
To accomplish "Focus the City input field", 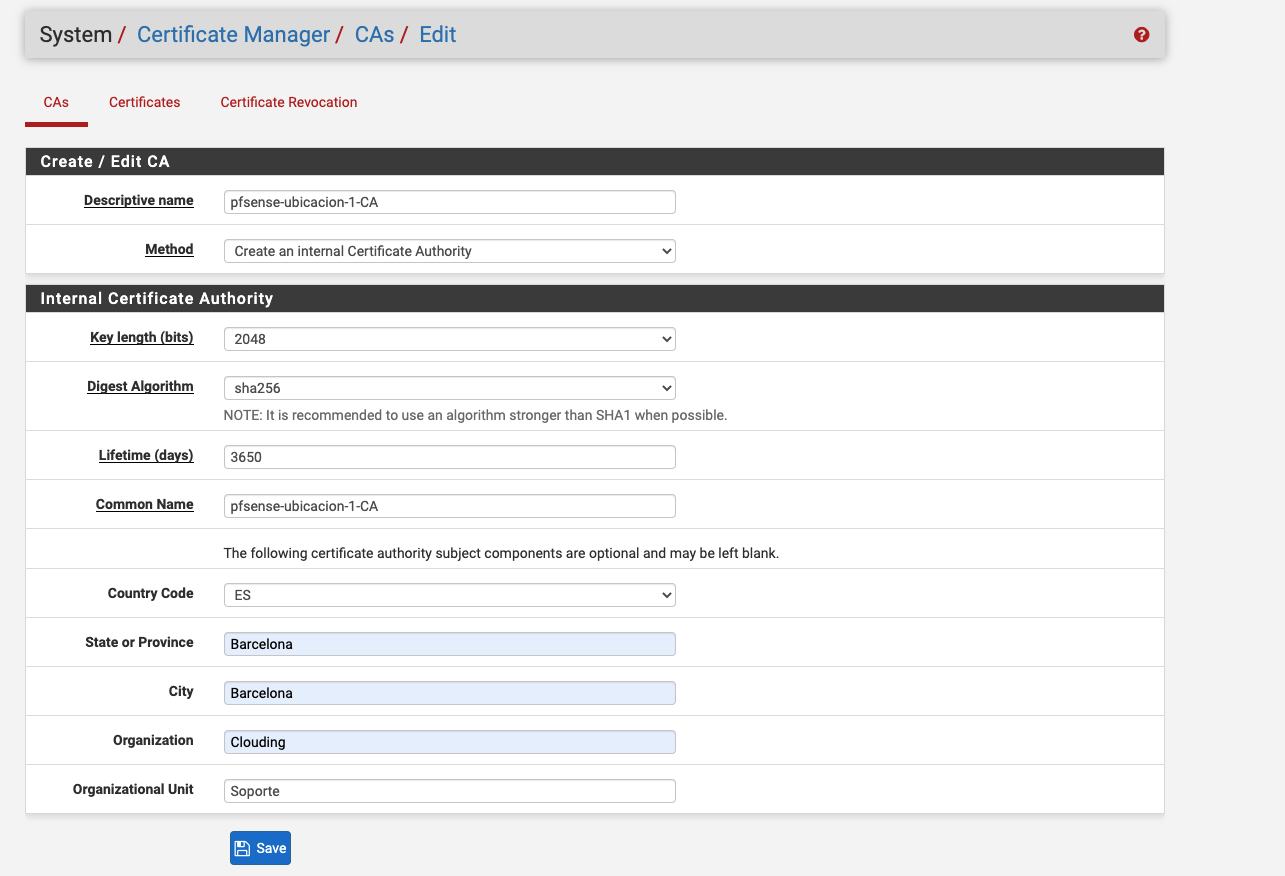I will click(450, 693).
